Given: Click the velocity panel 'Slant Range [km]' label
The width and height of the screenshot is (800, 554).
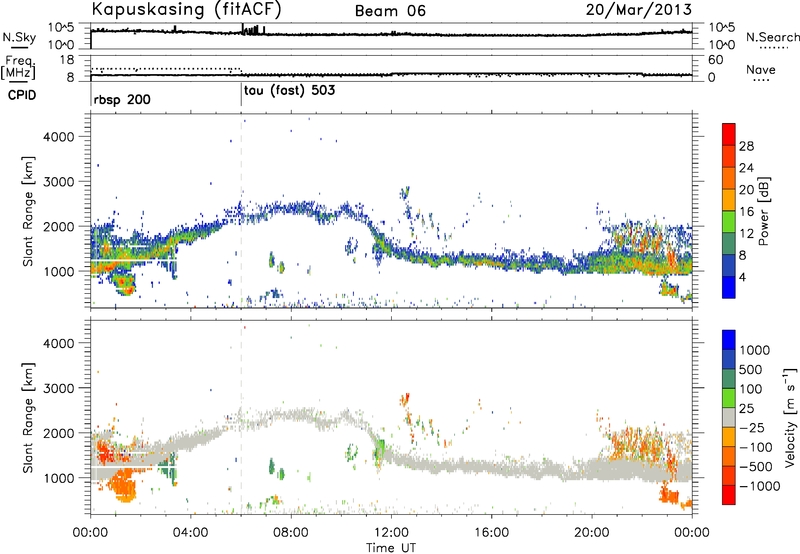Looking at the screenshot, I should pyautogui.click(x=28, y=418).
